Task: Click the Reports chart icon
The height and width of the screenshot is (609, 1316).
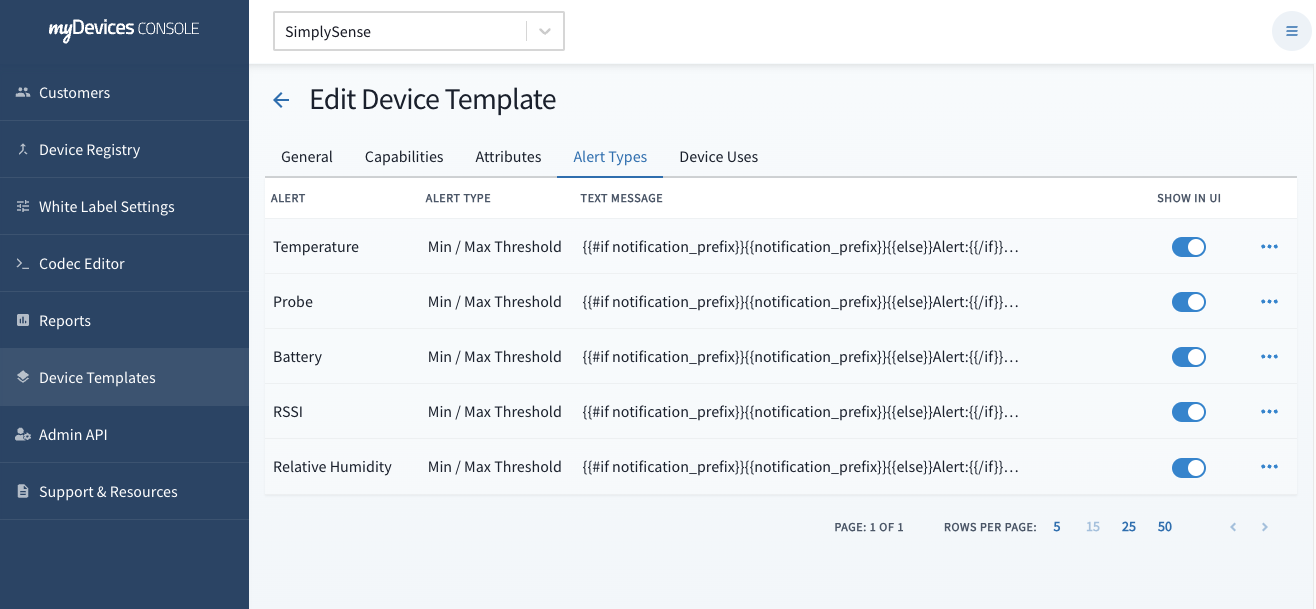Action: click(x=23, y=321)
